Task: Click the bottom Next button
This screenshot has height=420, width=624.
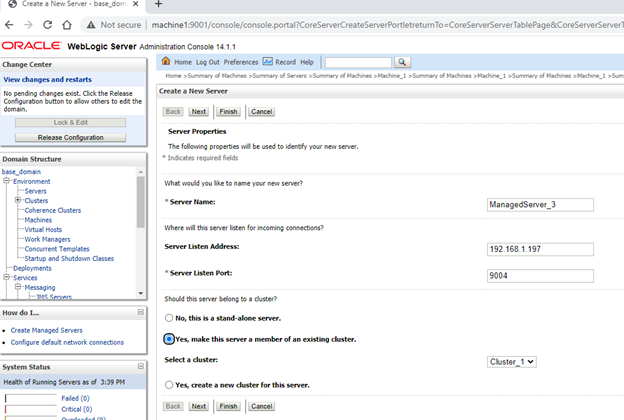Action: pyautogui.click(x=199, y=406)
